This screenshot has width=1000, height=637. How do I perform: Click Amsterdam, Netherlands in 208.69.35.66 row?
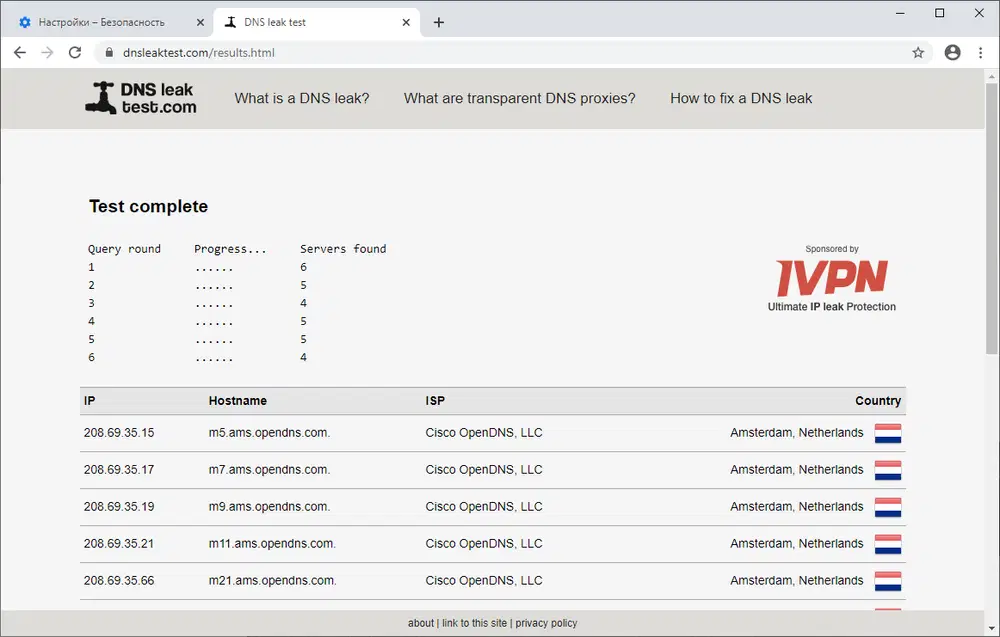[797, 580]
